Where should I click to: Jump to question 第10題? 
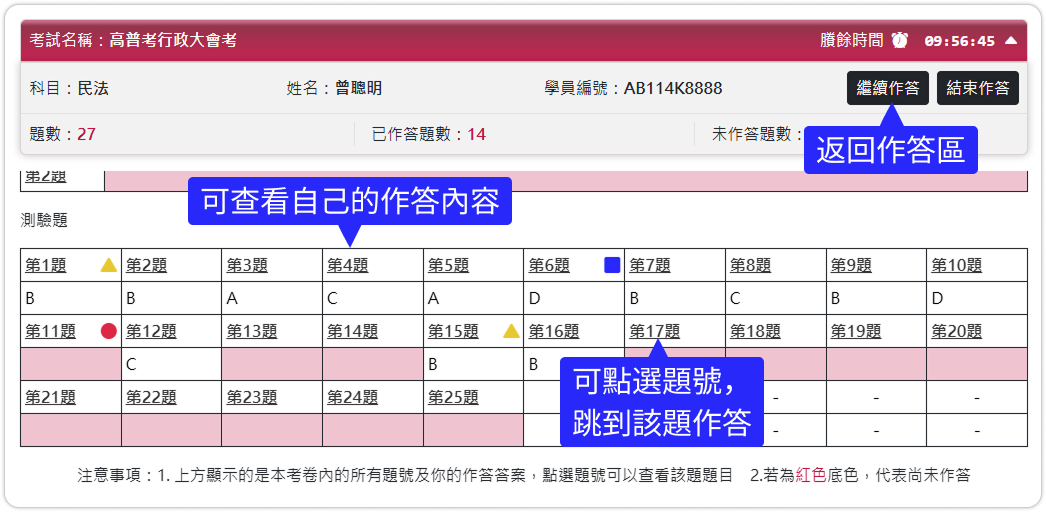point(957,265)
